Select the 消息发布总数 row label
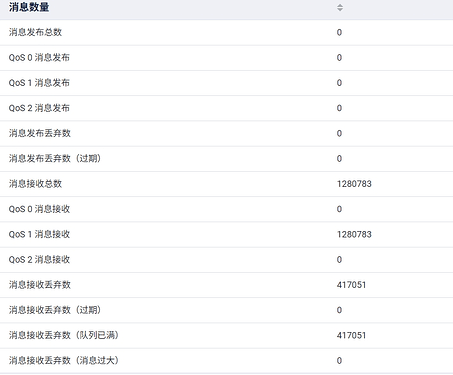The width and height of the screenshot is (453, 375). pos(35,32)
